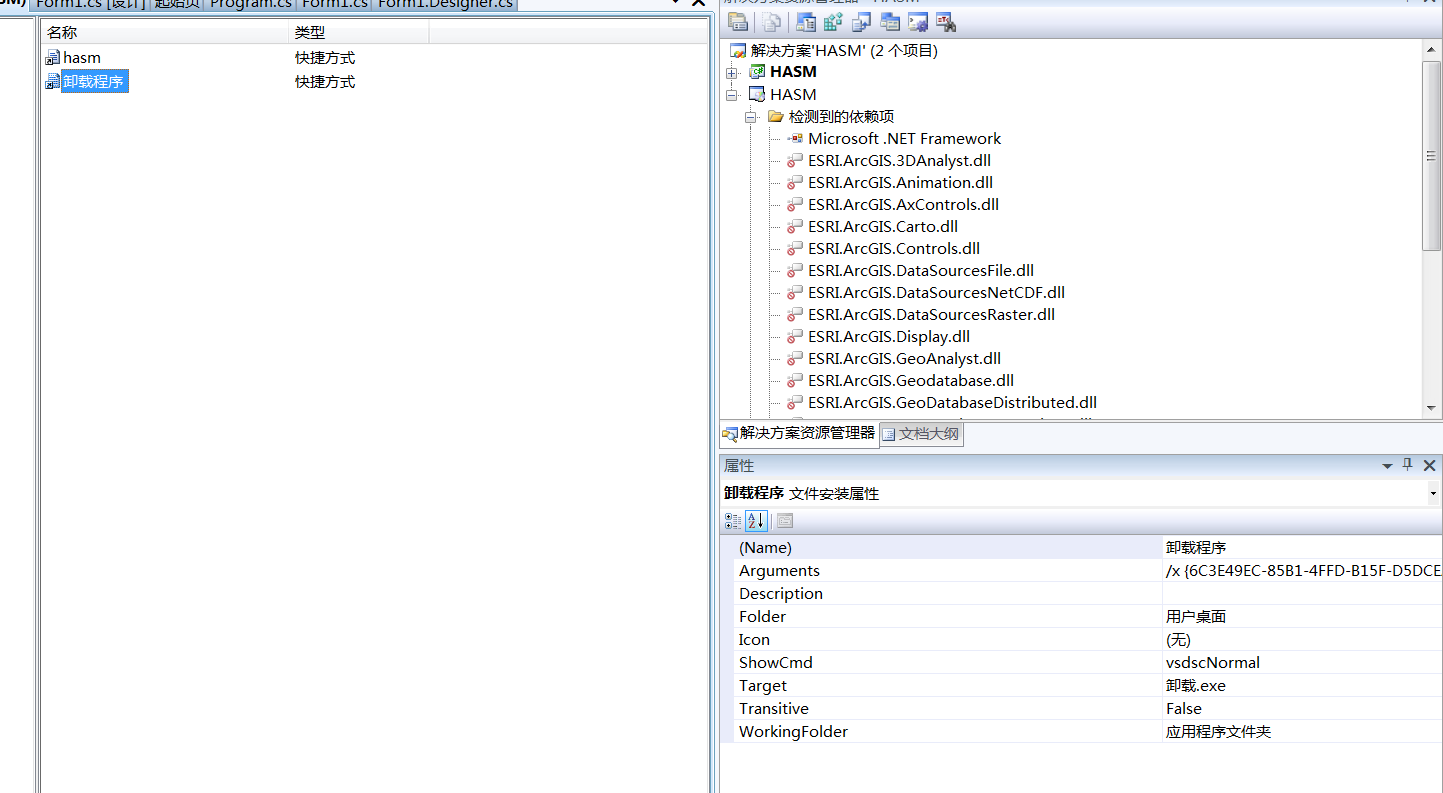Viewport: 1443px width, 793px height.
Task: Select ESRI.ArcGIS.GeoAnalyst.dll in the tree
Action: coord(904,359)
